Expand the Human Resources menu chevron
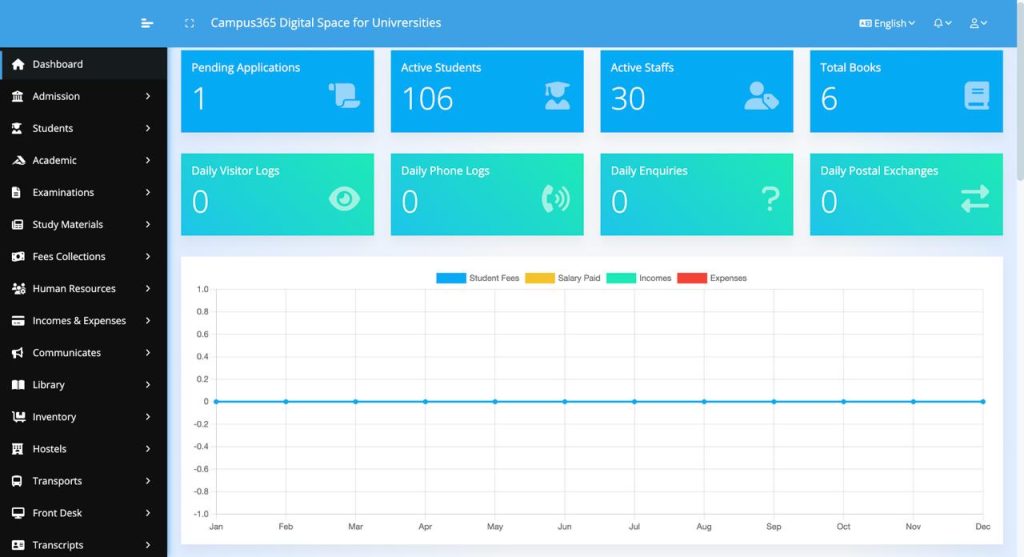 click(148, 288)
